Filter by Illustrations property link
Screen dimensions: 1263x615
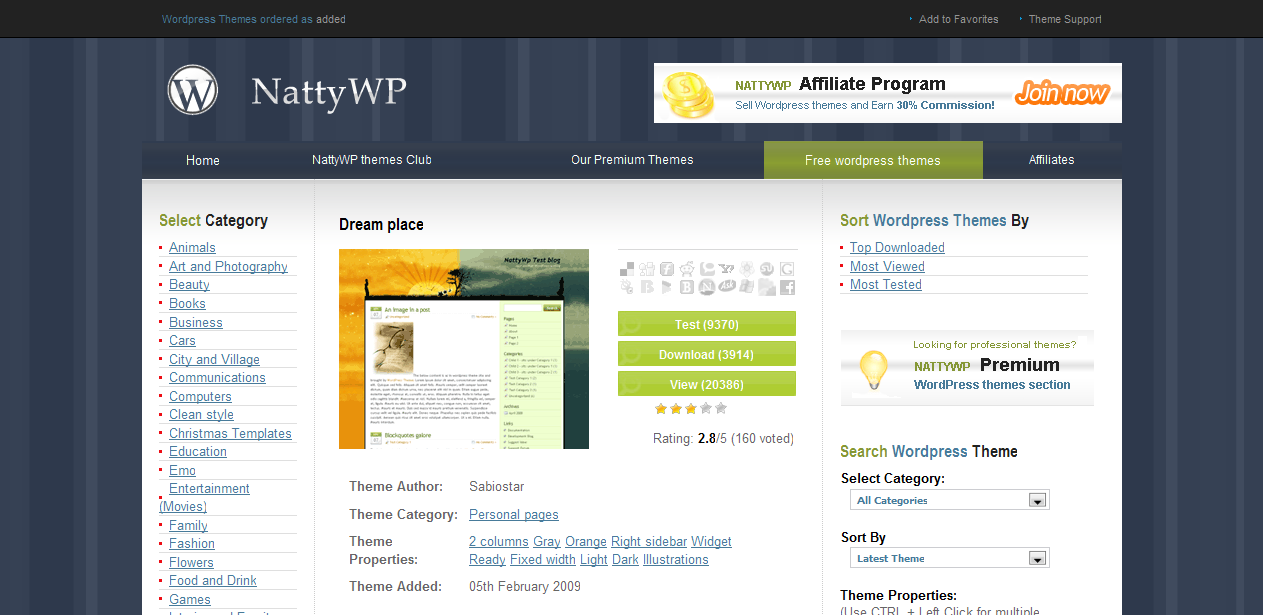[x=676, y=559]
